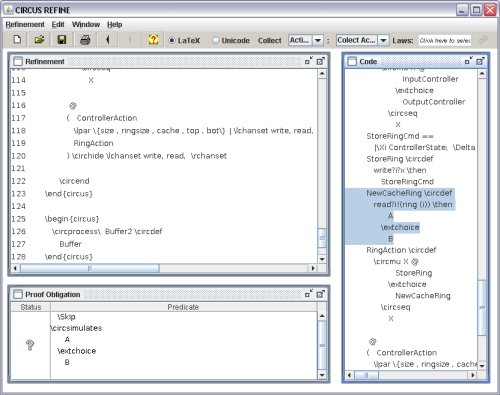
Task: Click line 120 \circhide text
Action: [x=88, y=156]
